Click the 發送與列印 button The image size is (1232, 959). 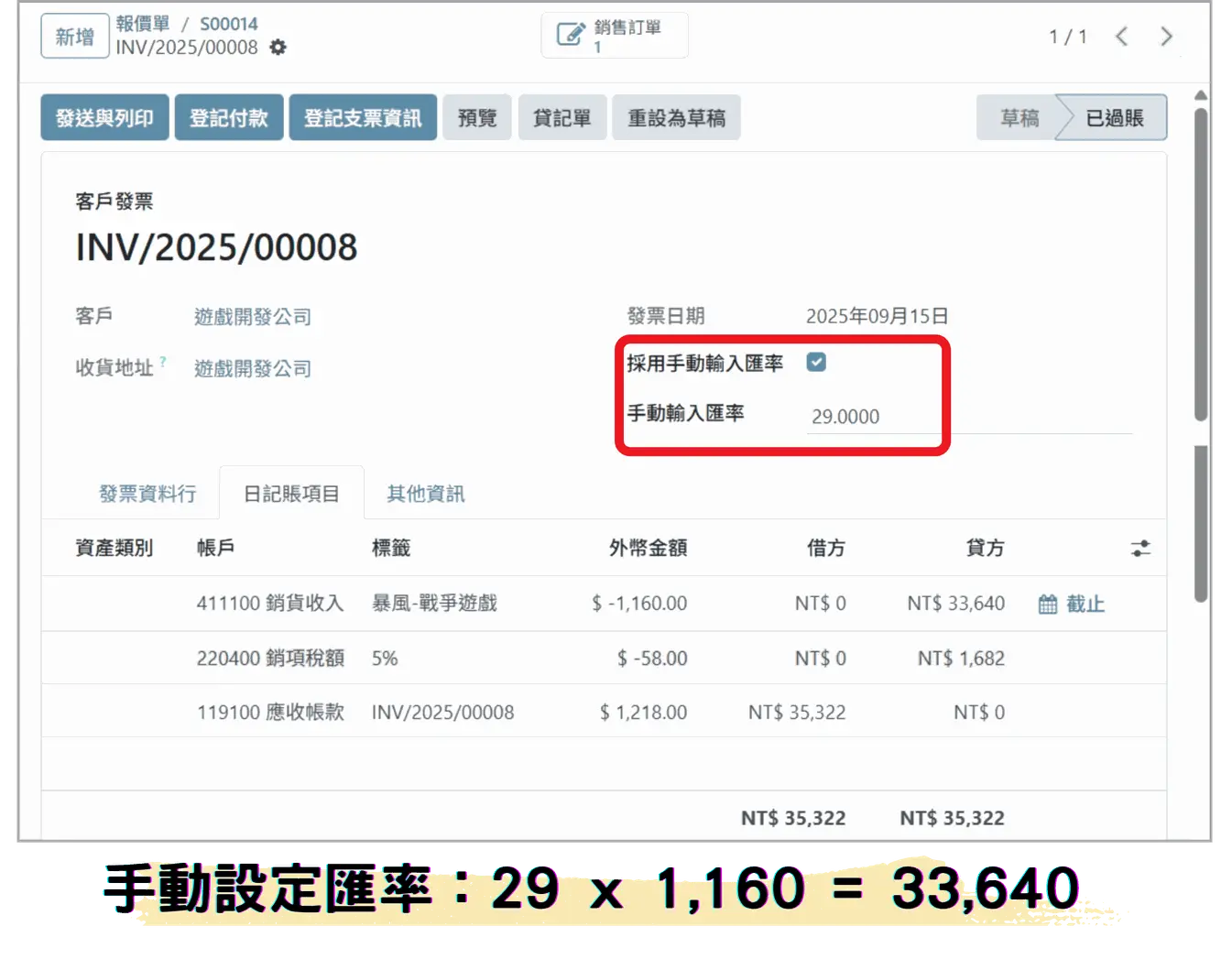click(104, 118)
